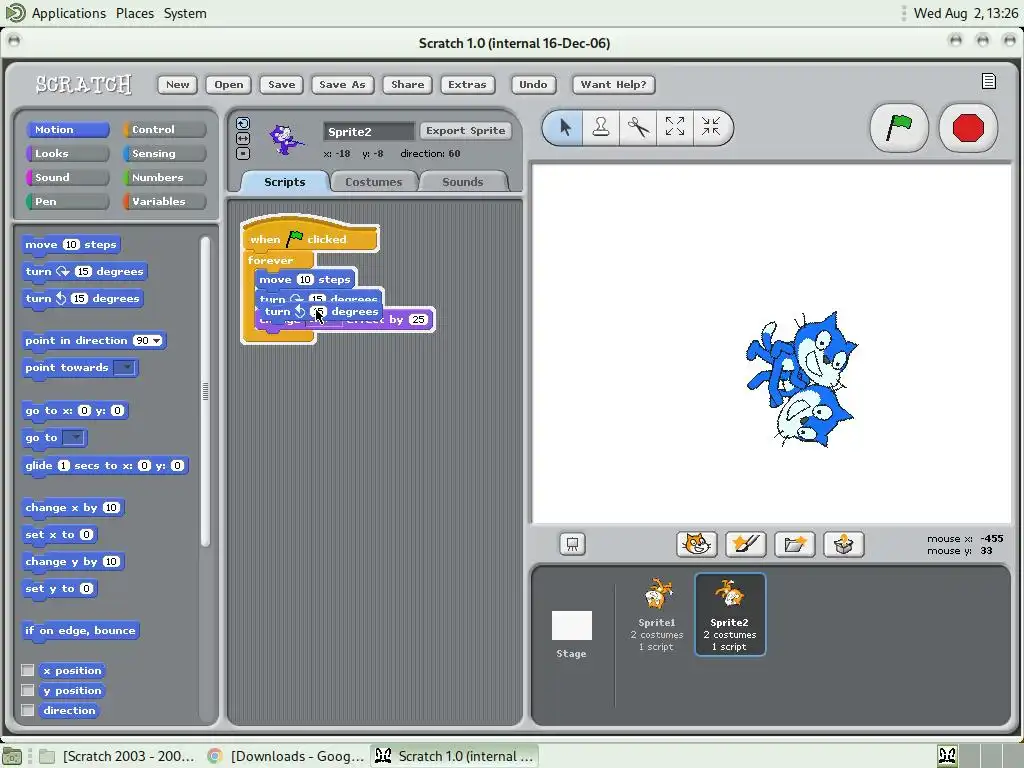Click the presentation mode stage button
Viewport: 1024px width, 768px height.
tap(572, 544)
